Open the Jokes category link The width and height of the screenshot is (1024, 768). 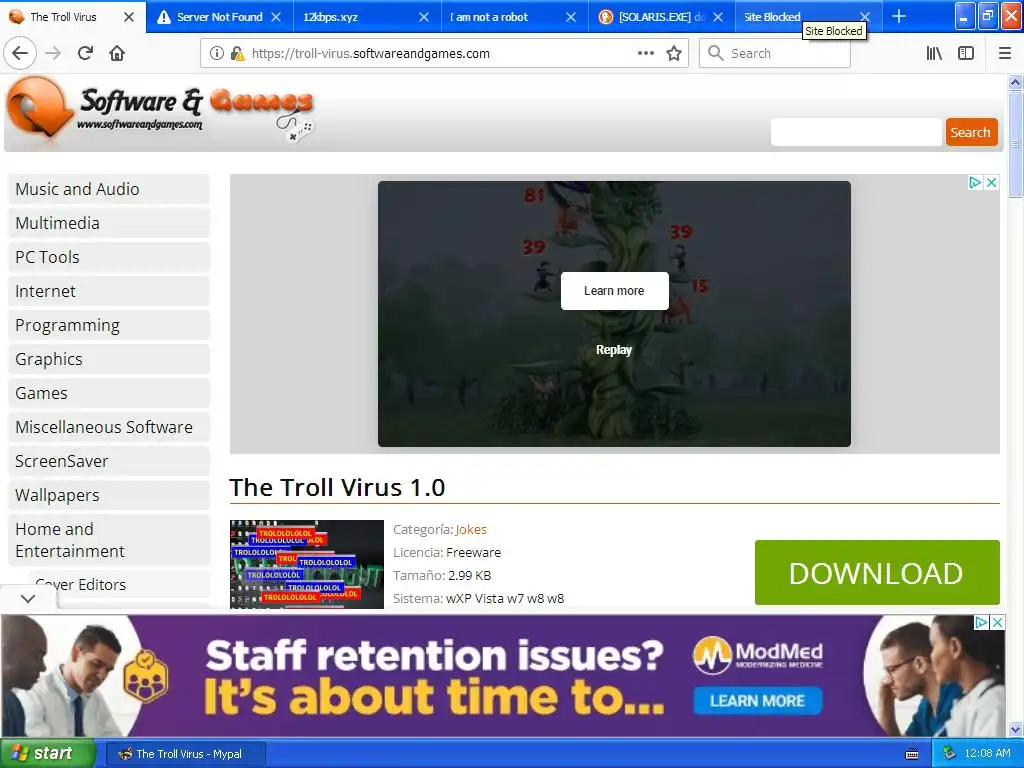(x=471, y=530)
